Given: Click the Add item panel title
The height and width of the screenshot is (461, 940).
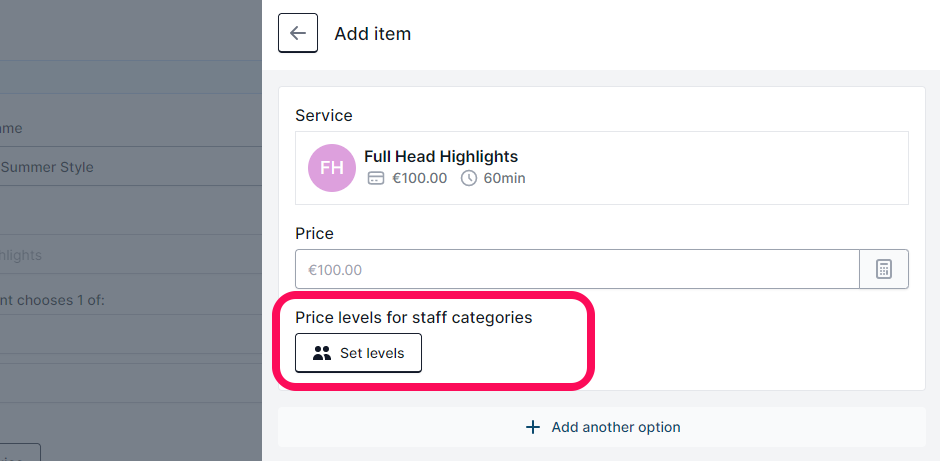Looking at the screenshot, I should click(x=373, y=34).
